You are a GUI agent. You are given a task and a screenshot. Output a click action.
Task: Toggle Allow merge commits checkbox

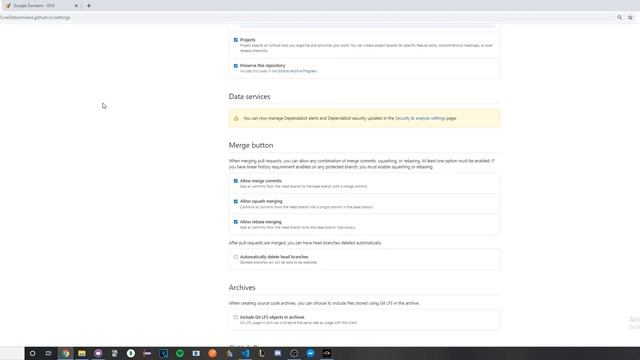point(236,181)
